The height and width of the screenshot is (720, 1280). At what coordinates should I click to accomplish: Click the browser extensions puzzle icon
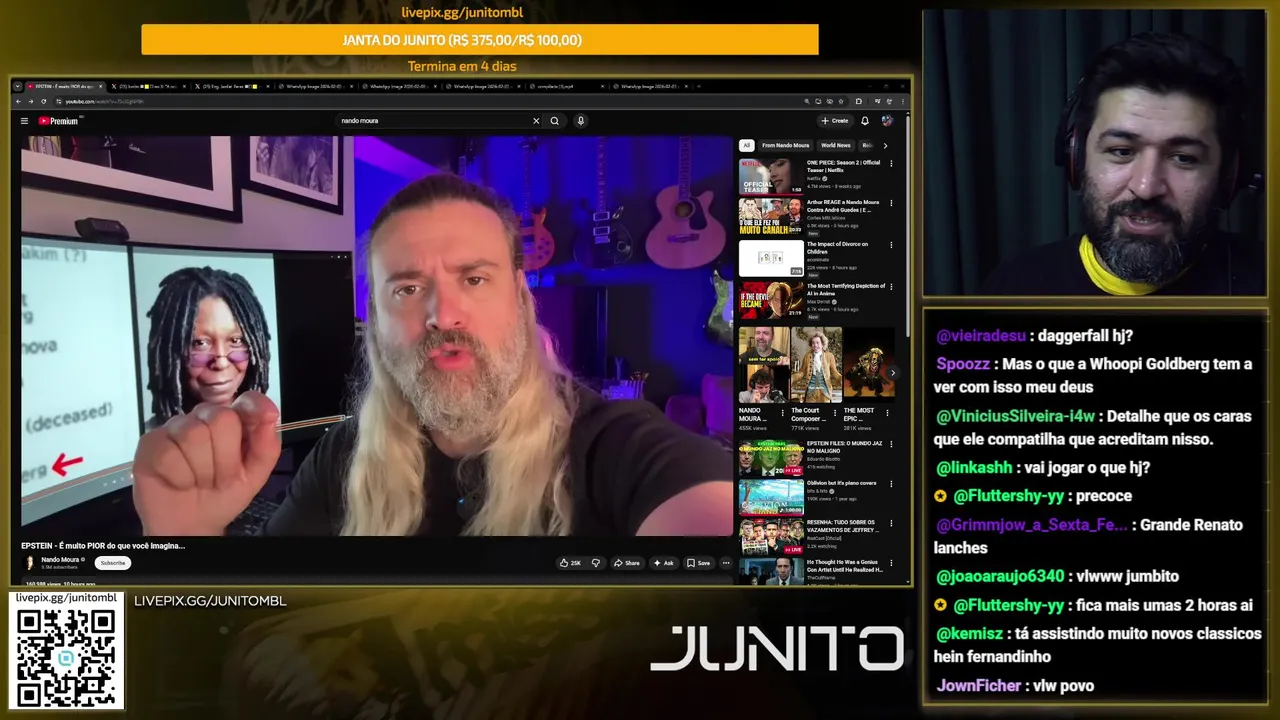(858, 101)
